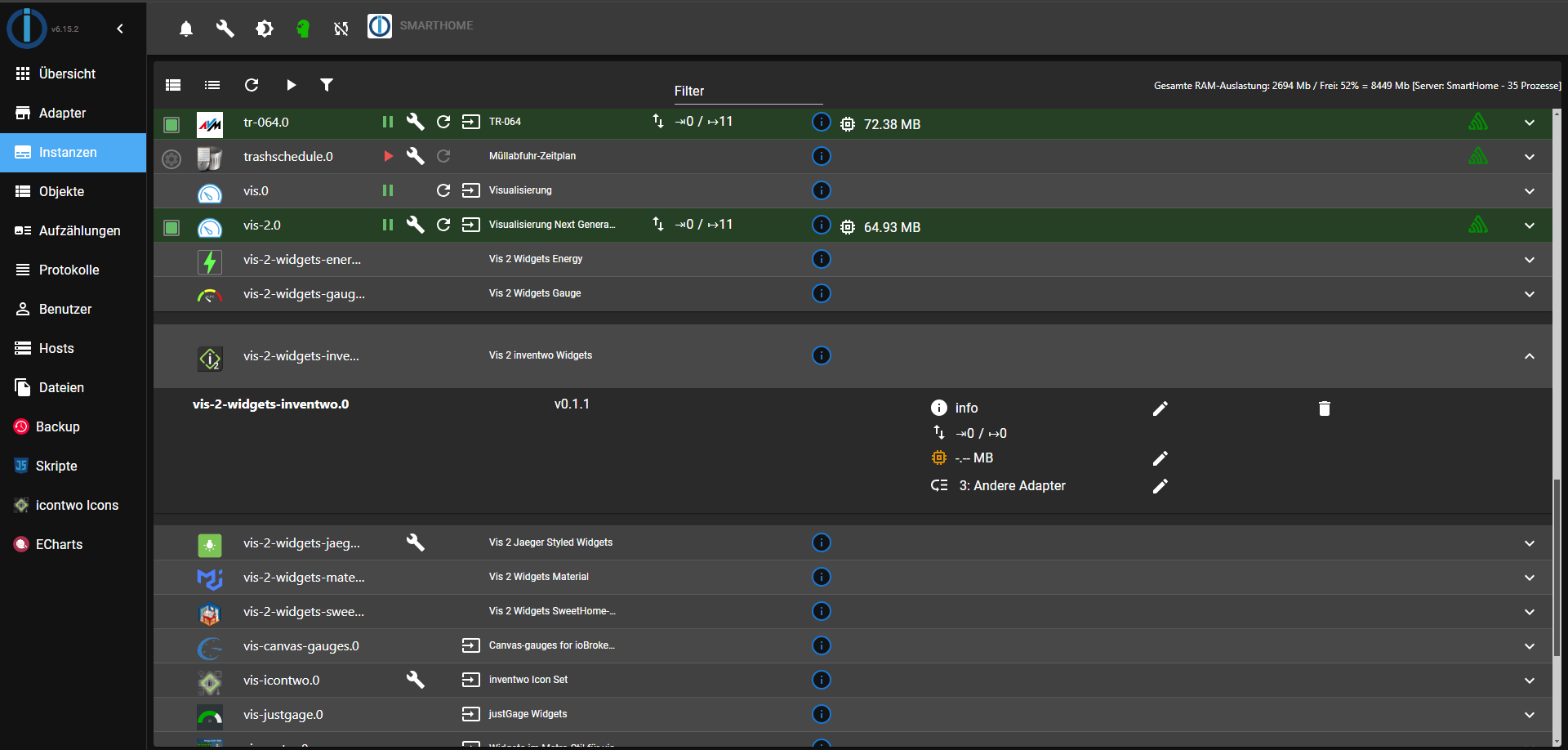1568x750 pixels.
Task: Show info for Vis 2 inventwo Widgets
Action: coord(822,355)
